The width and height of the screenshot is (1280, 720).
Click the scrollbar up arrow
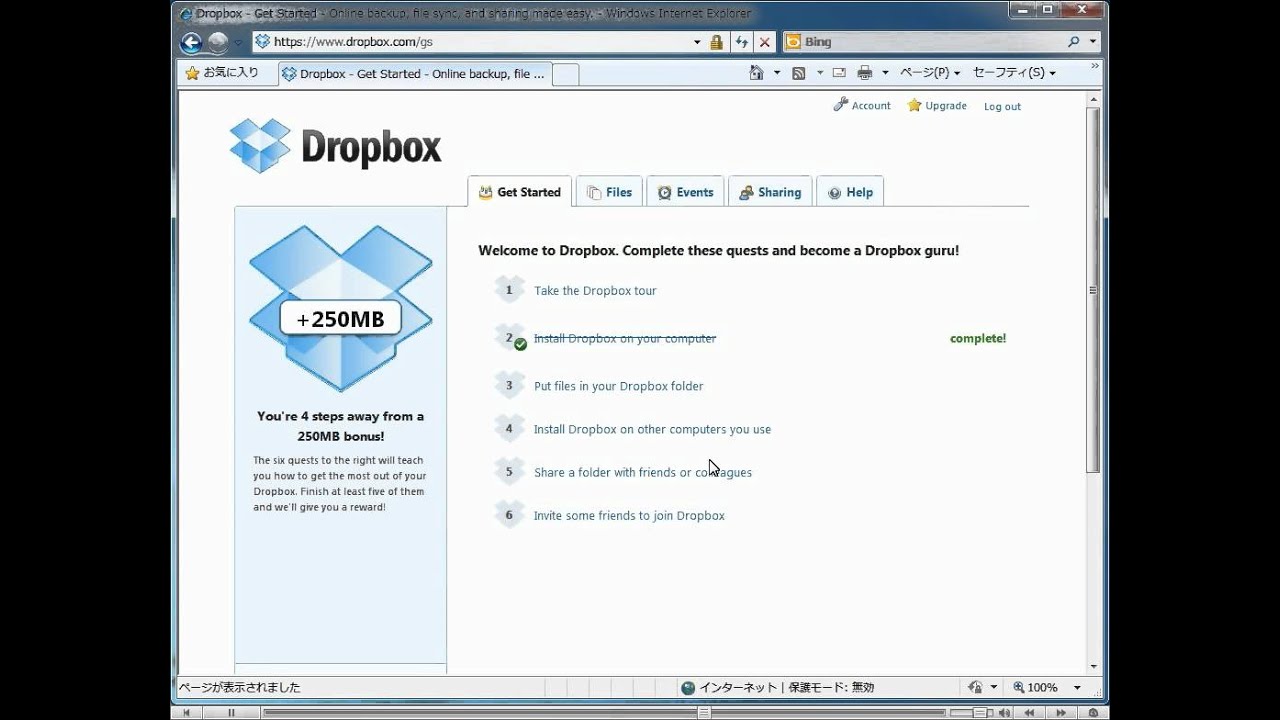click(1093, 97)
